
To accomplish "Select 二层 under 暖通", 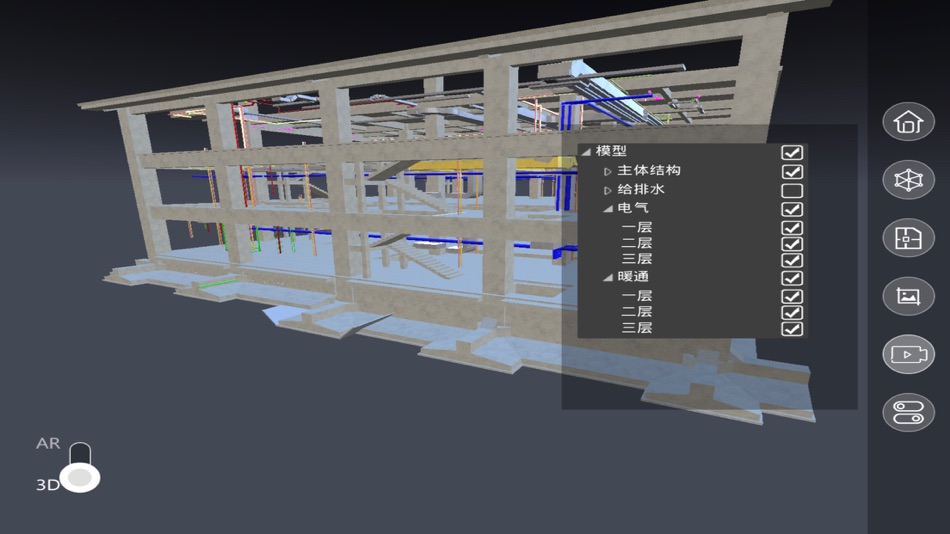I will click(637, 312).
